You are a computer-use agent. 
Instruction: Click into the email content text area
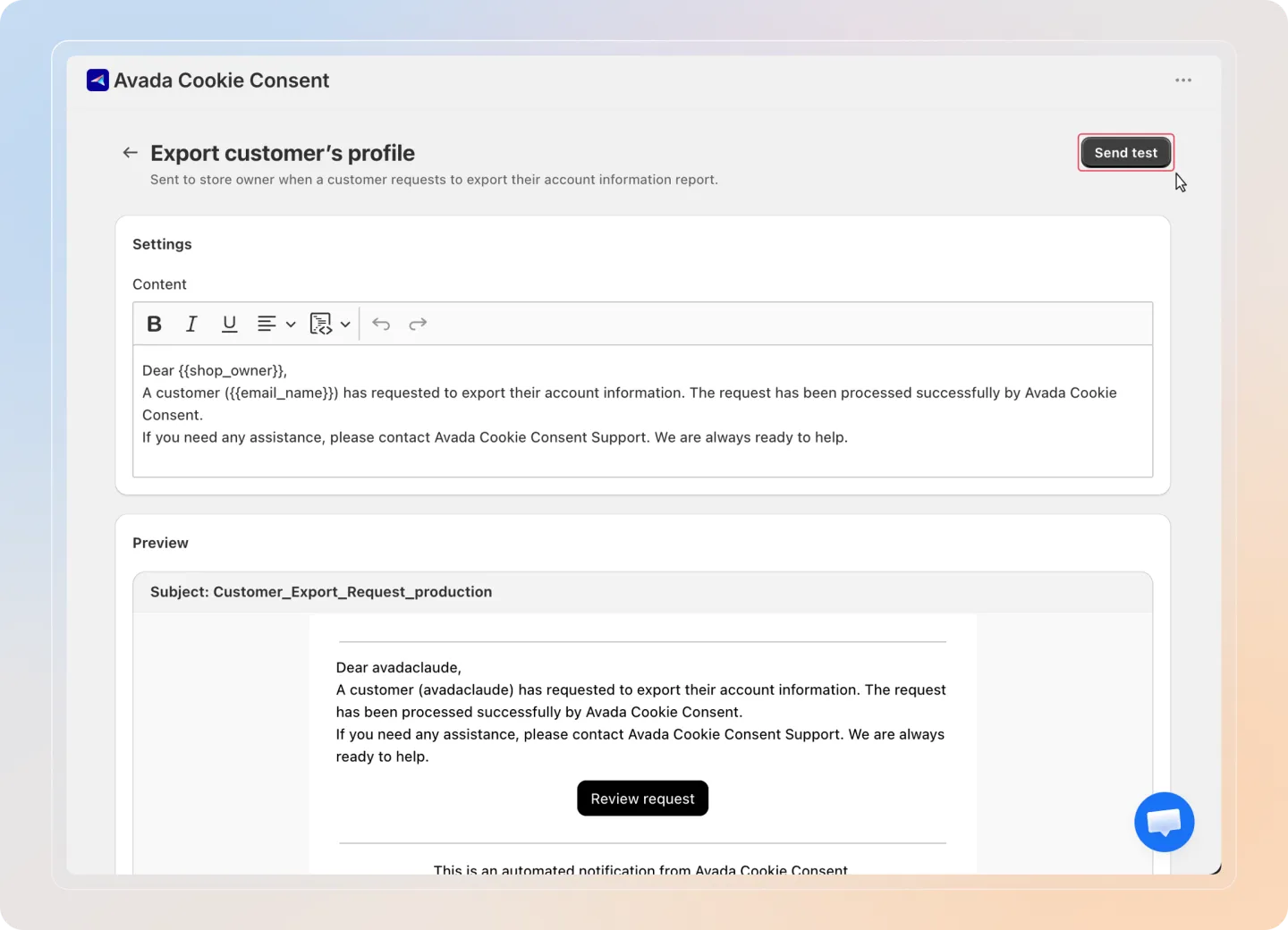[x=642, y=411]
